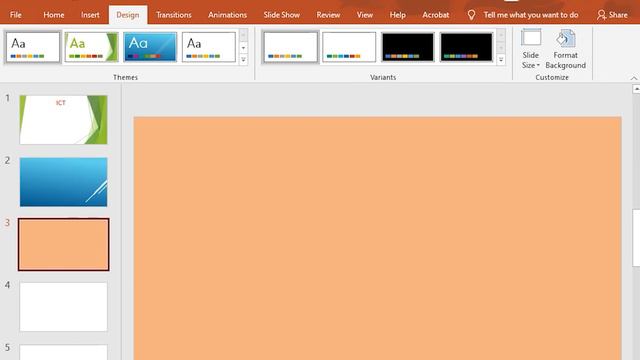Open the File tab

[16, 15]
